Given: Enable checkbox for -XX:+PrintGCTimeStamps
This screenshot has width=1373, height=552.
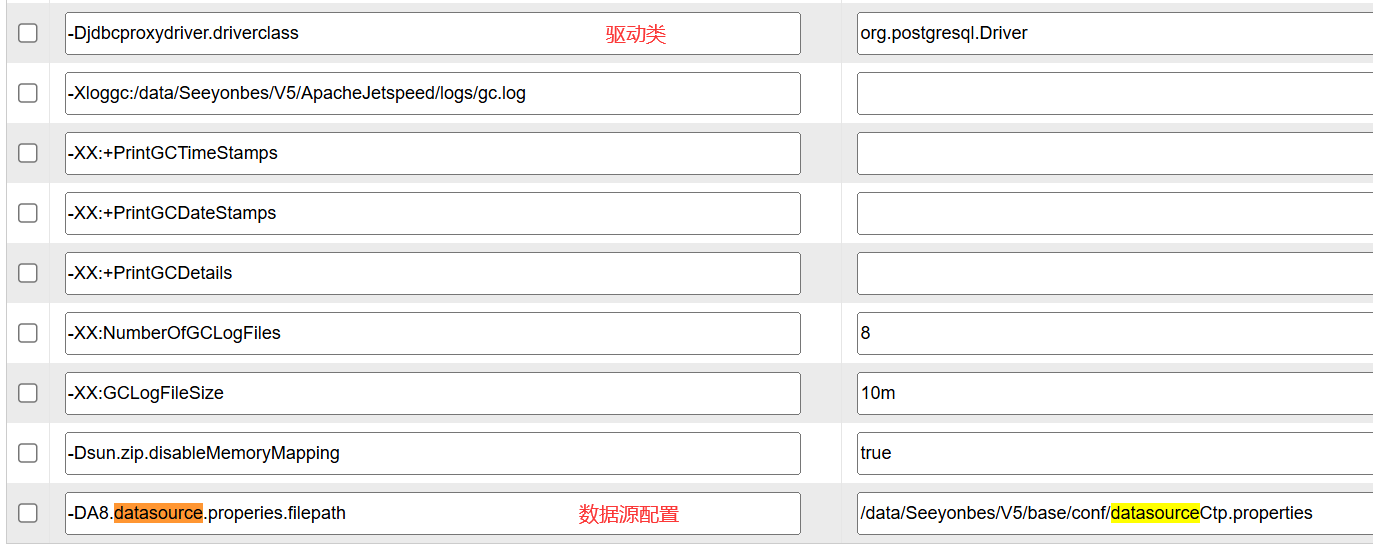Looking at the screenshot, I should (x=28, y=153).
